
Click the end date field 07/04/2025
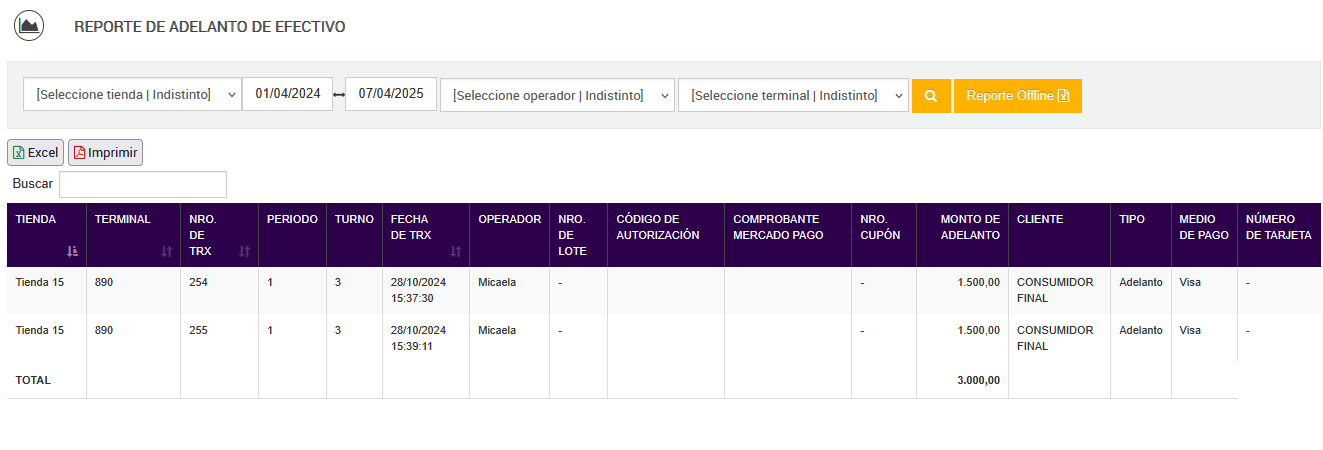point(391,94)
